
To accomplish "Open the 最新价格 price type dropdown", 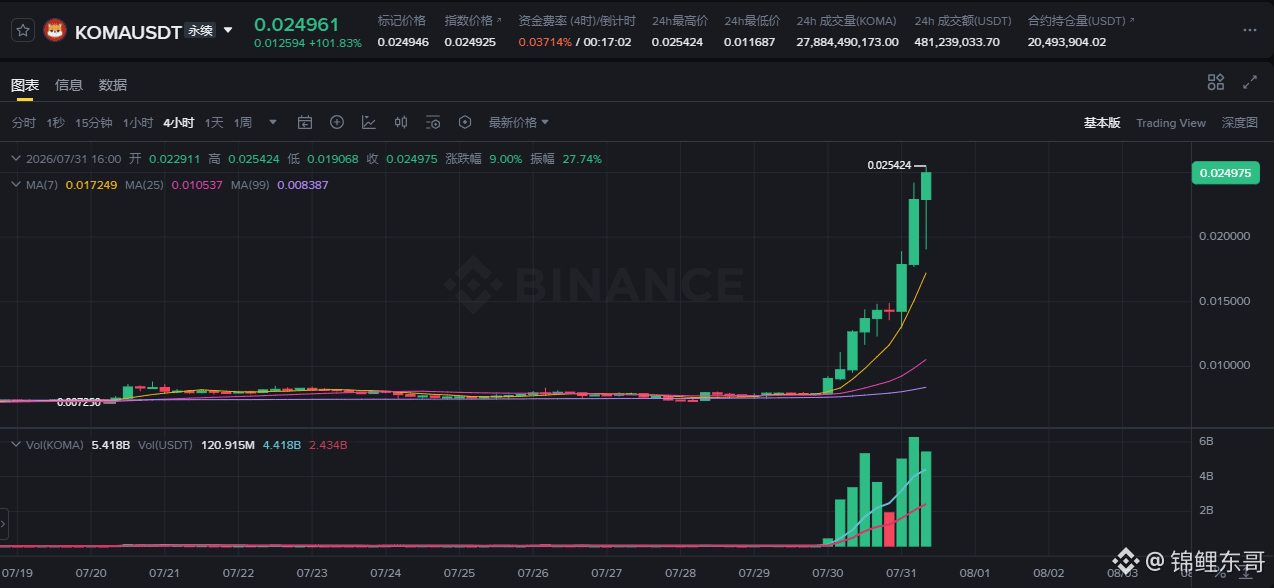I will [518, 123].
